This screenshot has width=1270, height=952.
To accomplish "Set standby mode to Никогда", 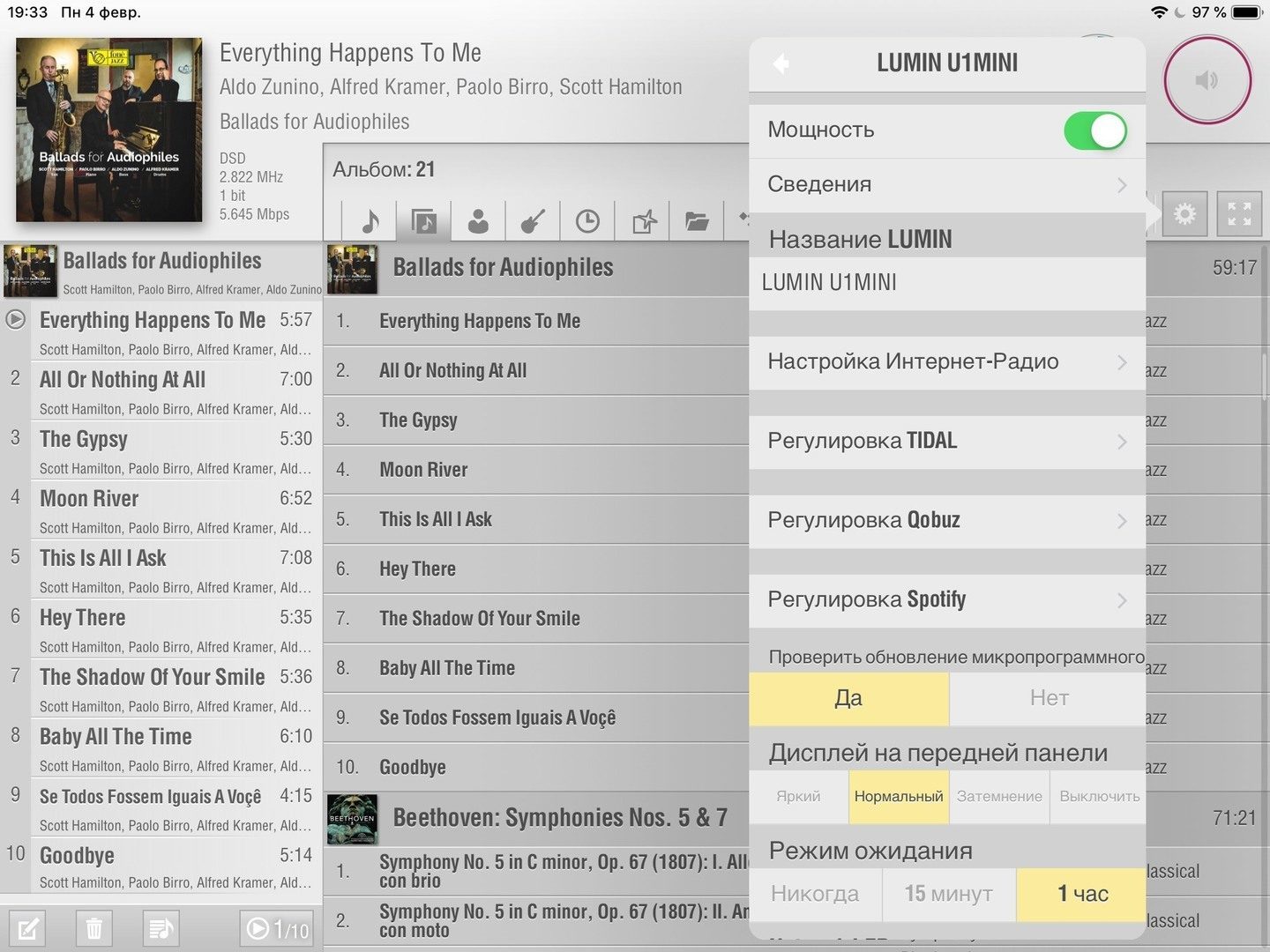I will pyautogui.click(x=815, y=894).
